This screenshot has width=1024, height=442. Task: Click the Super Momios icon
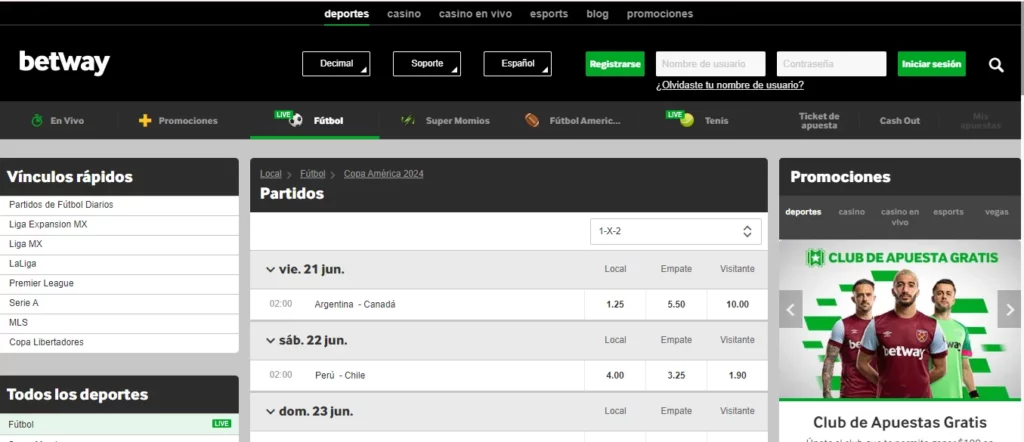(x=408, y=121)
